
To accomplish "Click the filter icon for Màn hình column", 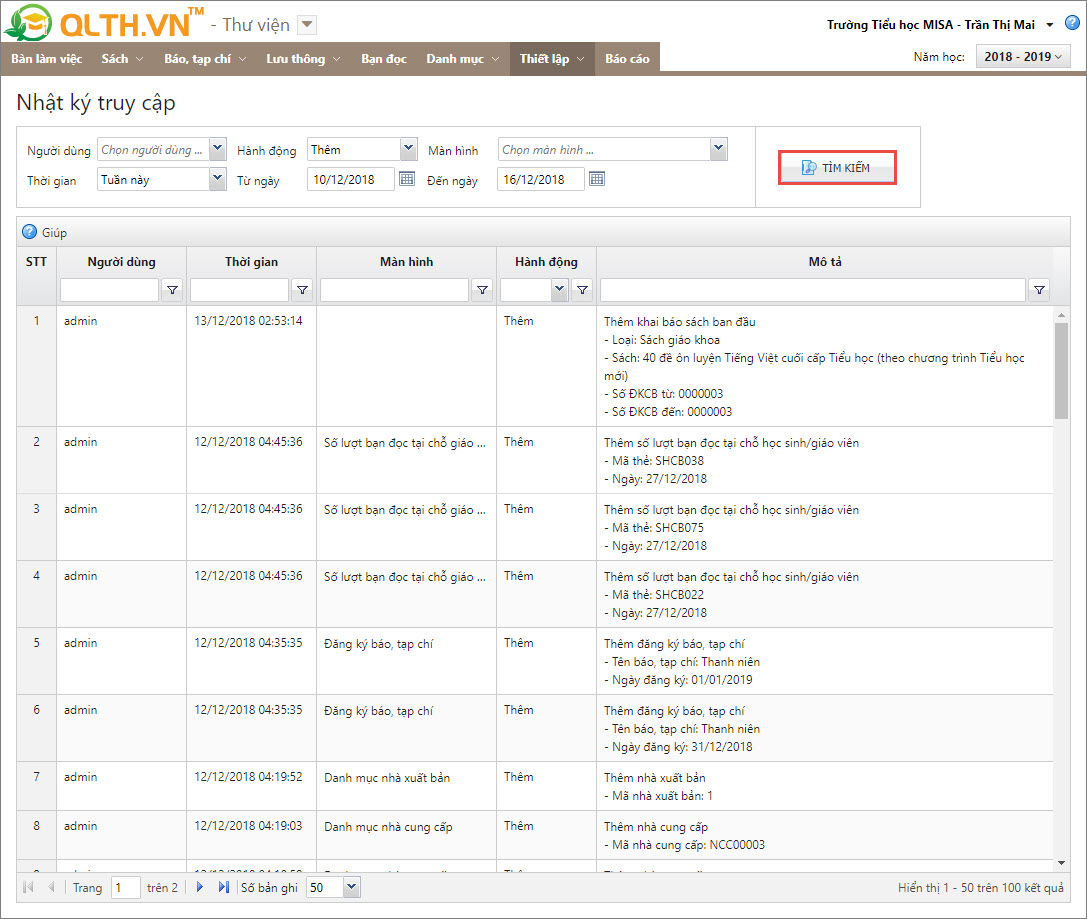I will (x=482, y=290).
